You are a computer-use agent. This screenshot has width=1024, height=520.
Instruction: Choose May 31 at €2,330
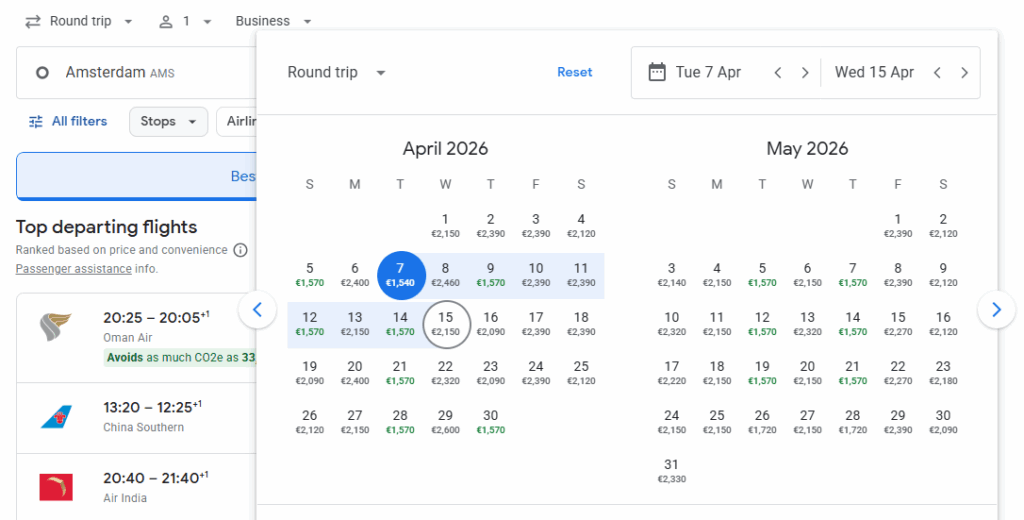[x=672, y=471]
